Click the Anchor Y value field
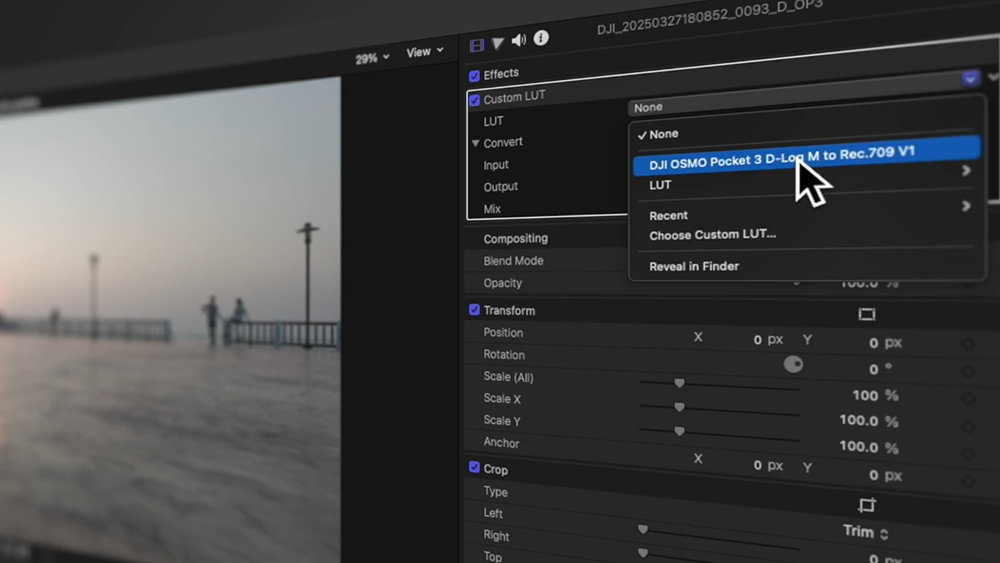1000x563 pixels. click(886, 476)
